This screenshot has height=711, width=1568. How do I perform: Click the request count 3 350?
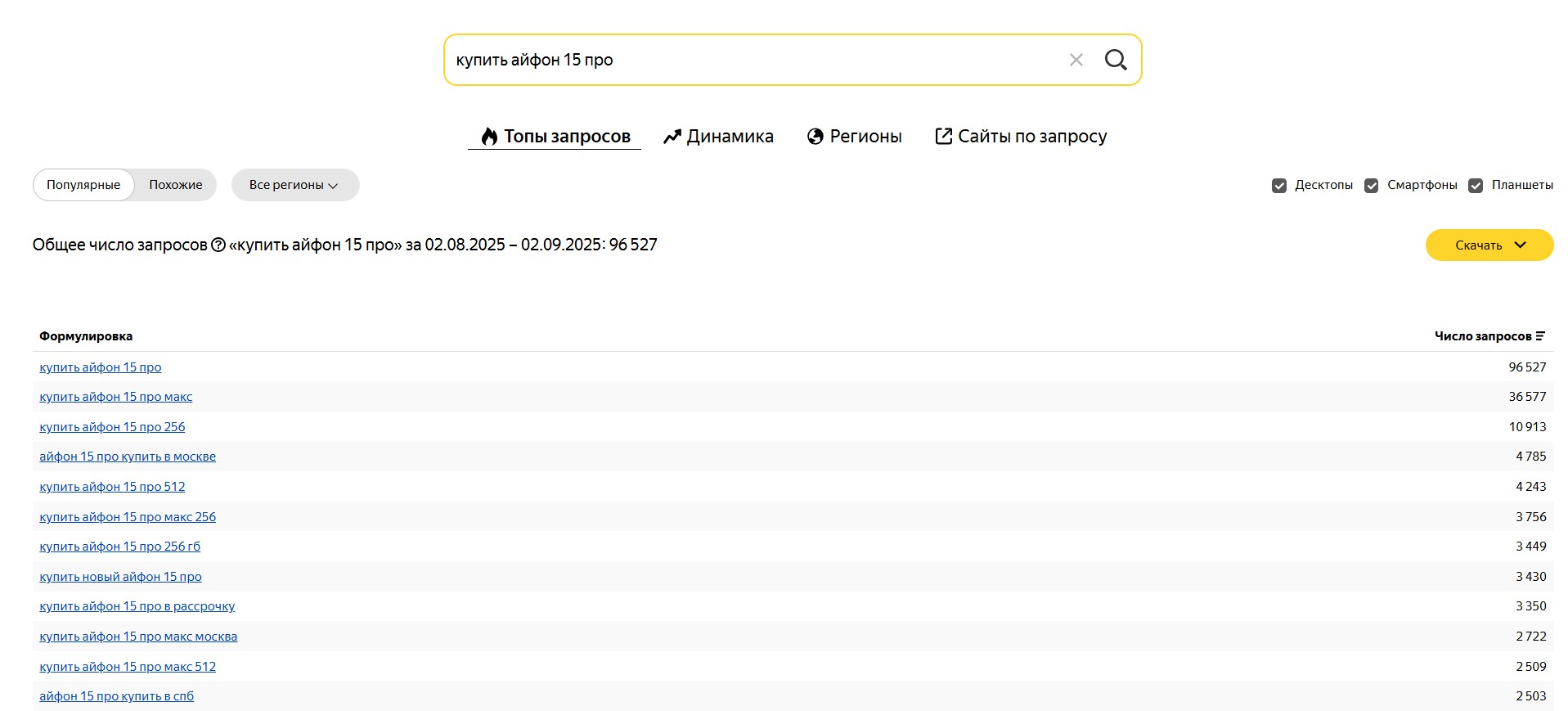point(1530,606)
